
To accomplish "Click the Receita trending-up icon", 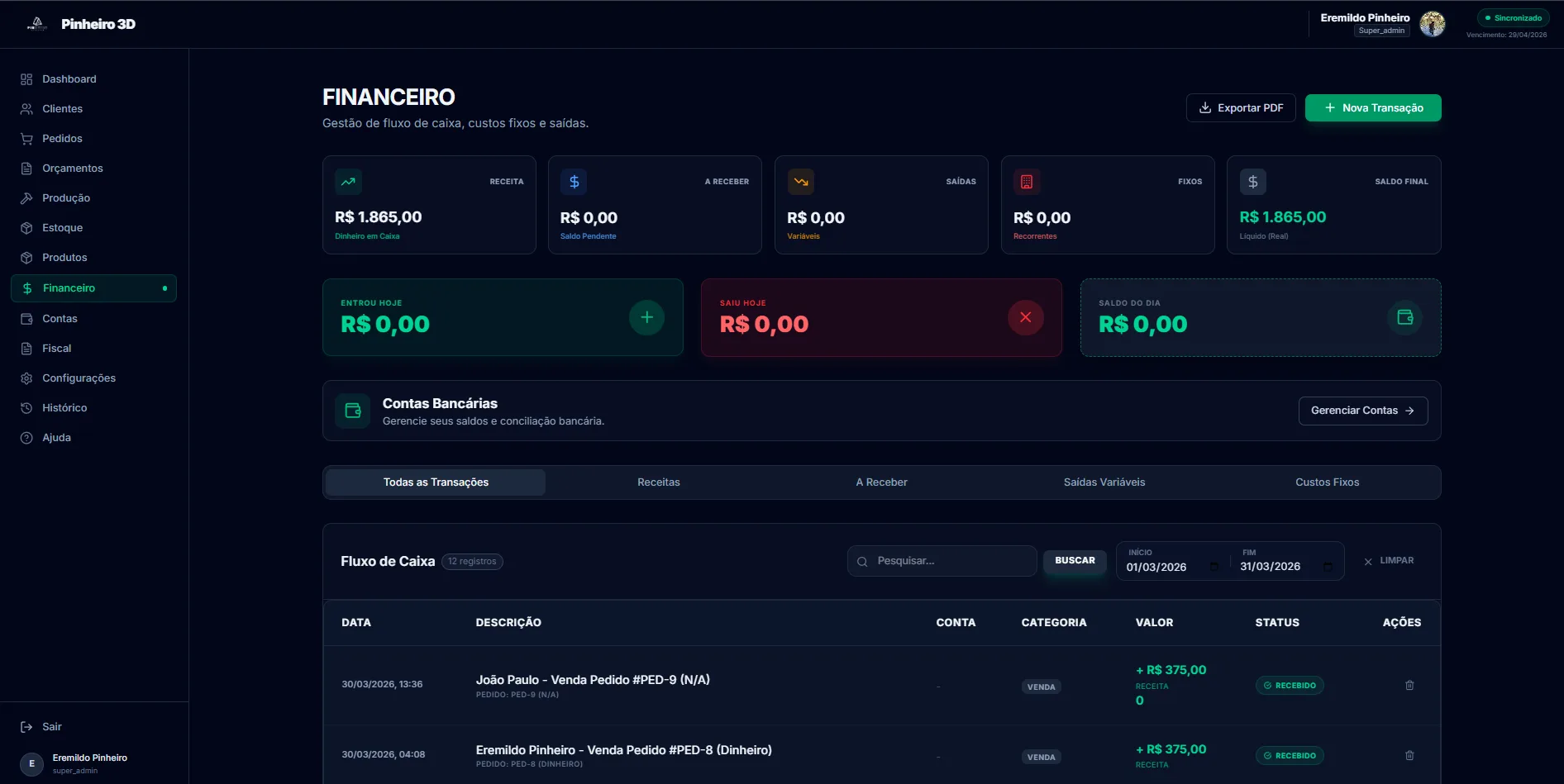I will pos(348,182).
